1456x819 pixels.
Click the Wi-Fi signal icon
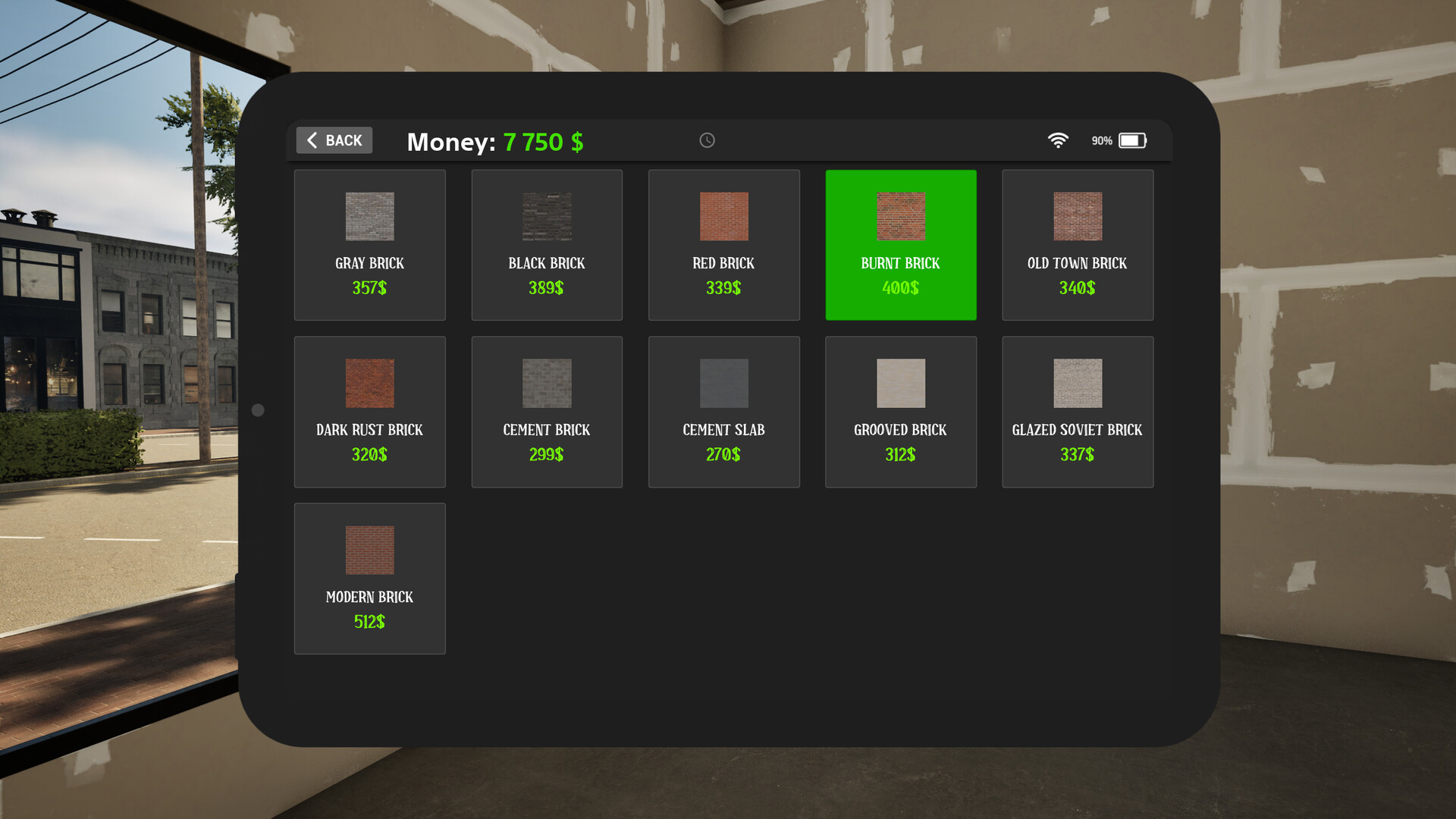click(1059, 140)
